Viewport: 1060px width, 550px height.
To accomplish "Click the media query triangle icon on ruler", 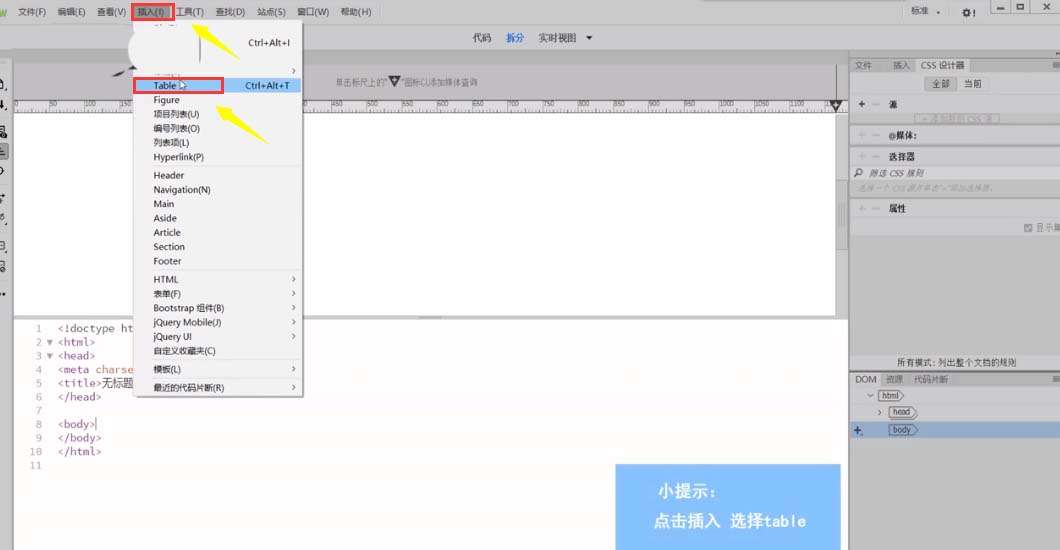I will pos(394,82).
